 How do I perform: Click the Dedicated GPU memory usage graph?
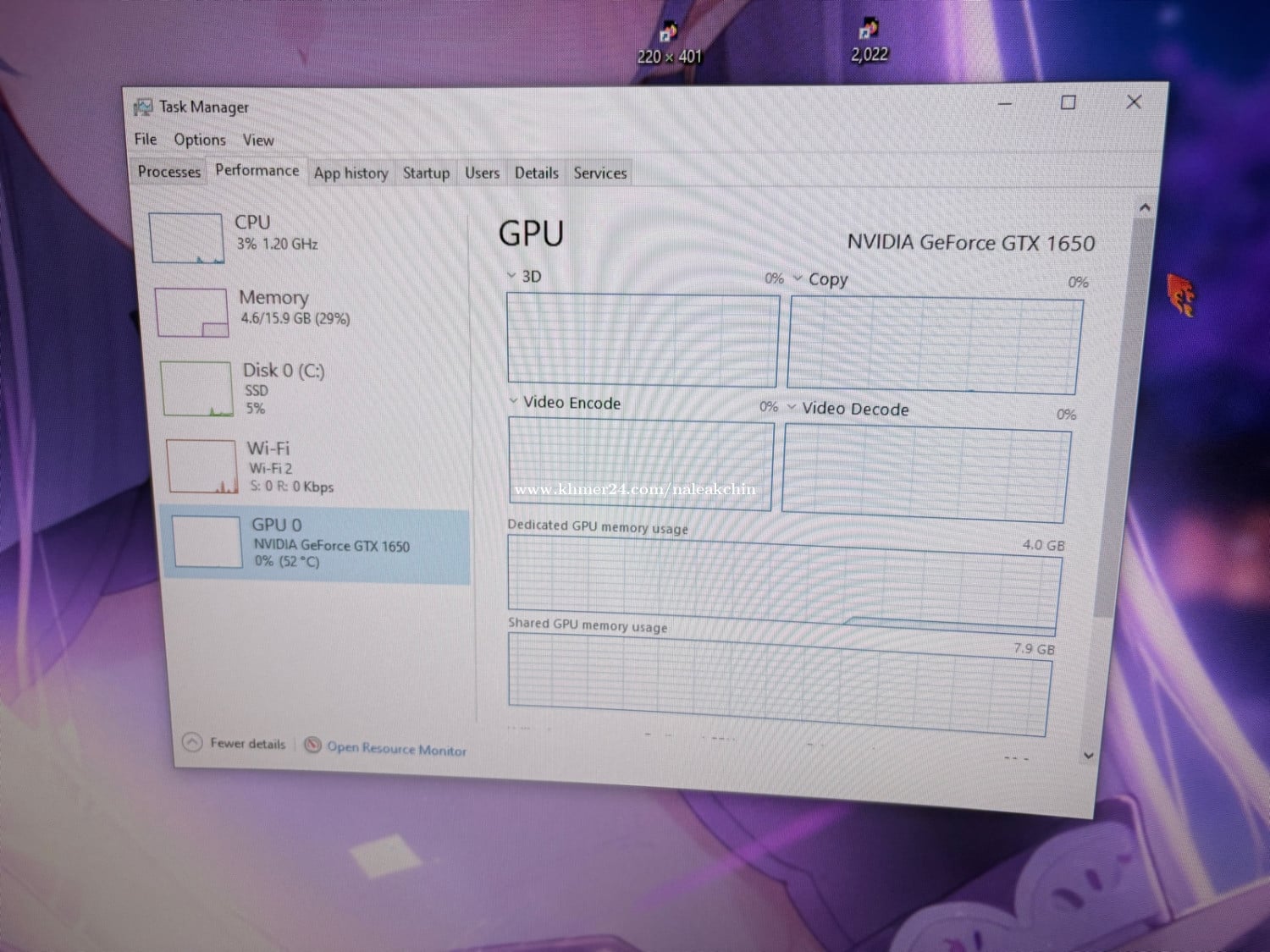[784, 586]
